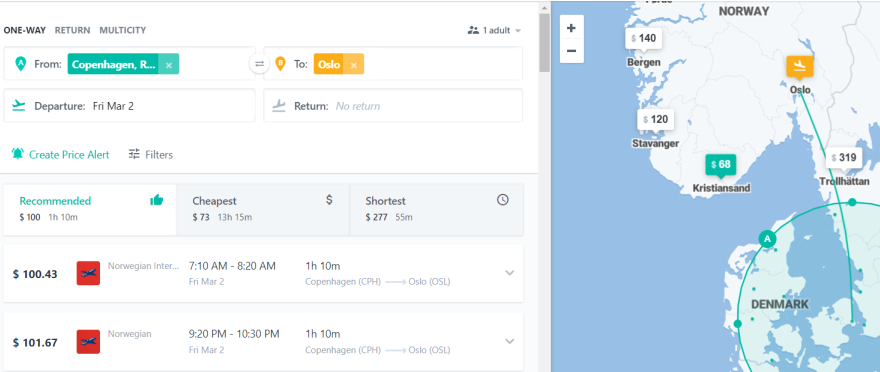Click the $319 Trollhättan price tag
The image size is (880, 372).
point(844,158)
